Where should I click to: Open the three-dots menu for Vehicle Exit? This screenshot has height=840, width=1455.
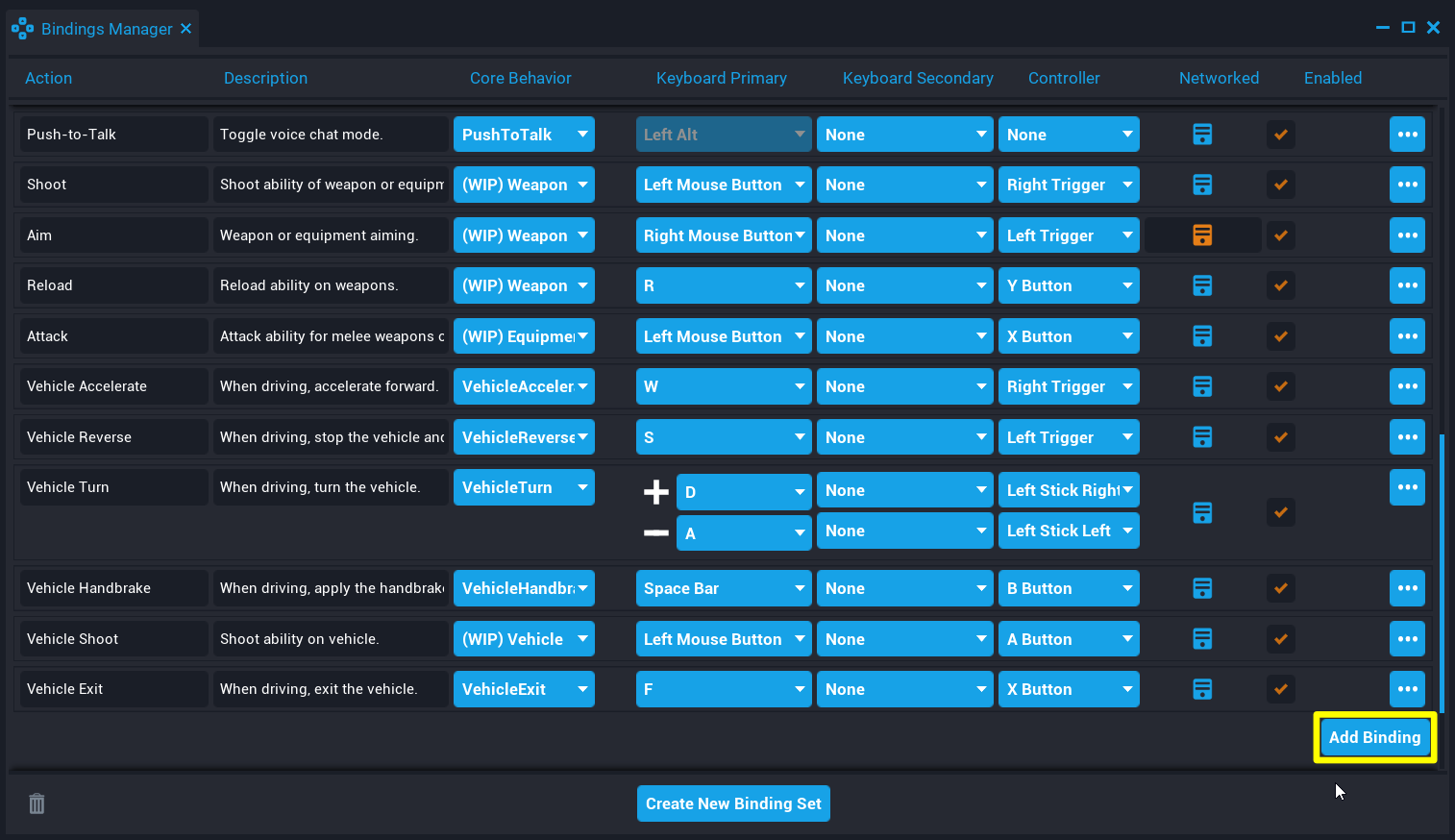coord(1407,689)
